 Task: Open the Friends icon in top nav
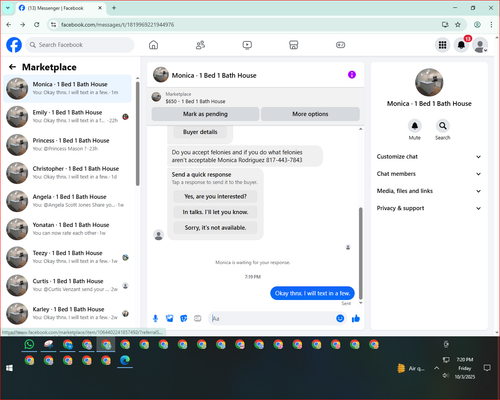point(200,45)
